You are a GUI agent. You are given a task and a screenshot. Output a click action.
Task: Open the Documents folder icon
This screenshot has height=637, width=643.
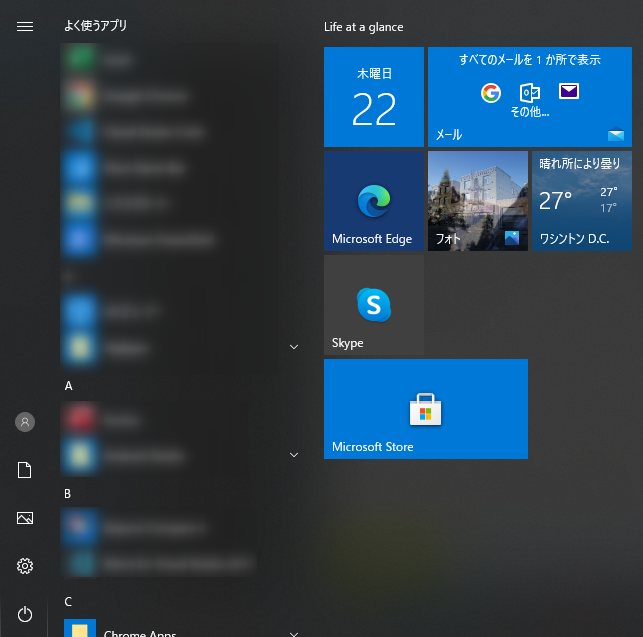[25, 470]
